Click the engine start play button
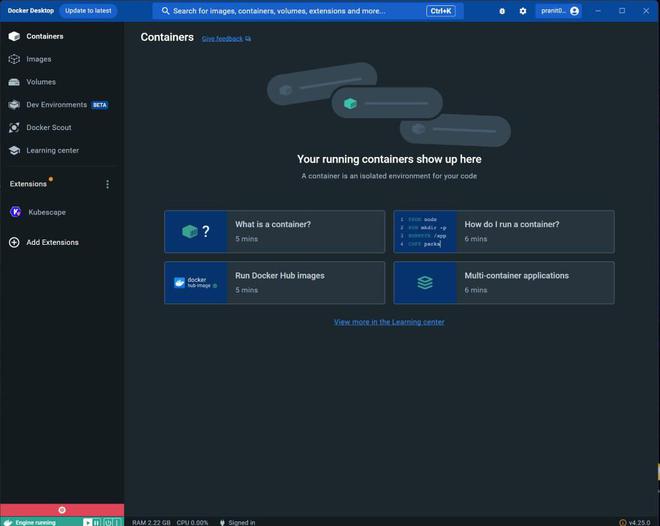This screenshot has width=660, height=526. [x=87, y=523]
